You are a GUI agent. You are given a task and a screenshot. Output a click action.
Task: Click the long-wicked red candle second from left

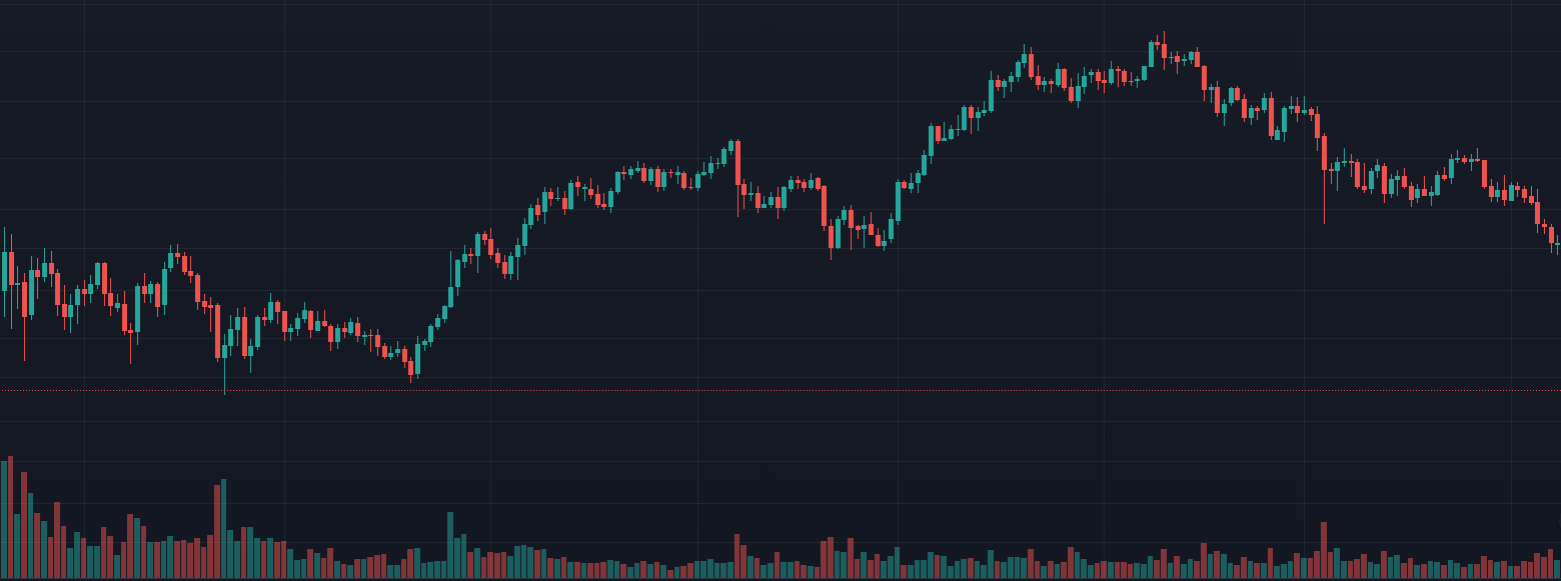(x=25, y=298)
